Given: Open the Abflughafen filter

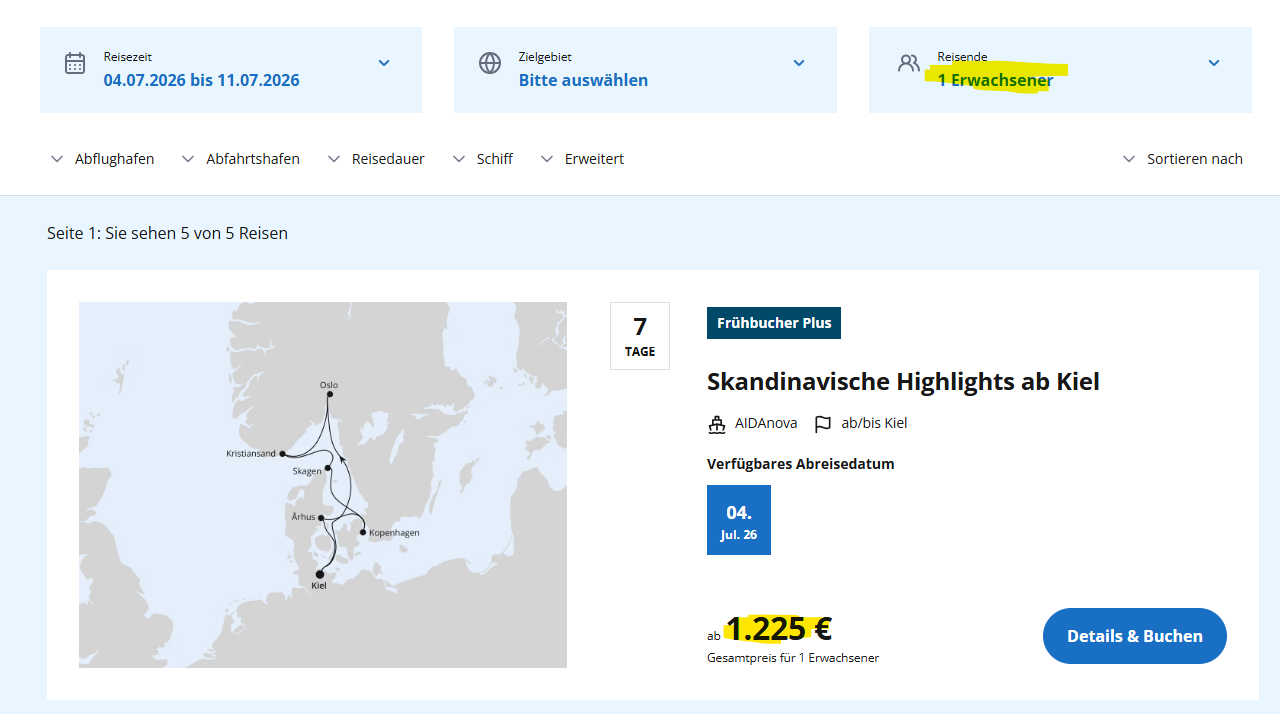Looking at the screenshot, I should 102,159.
